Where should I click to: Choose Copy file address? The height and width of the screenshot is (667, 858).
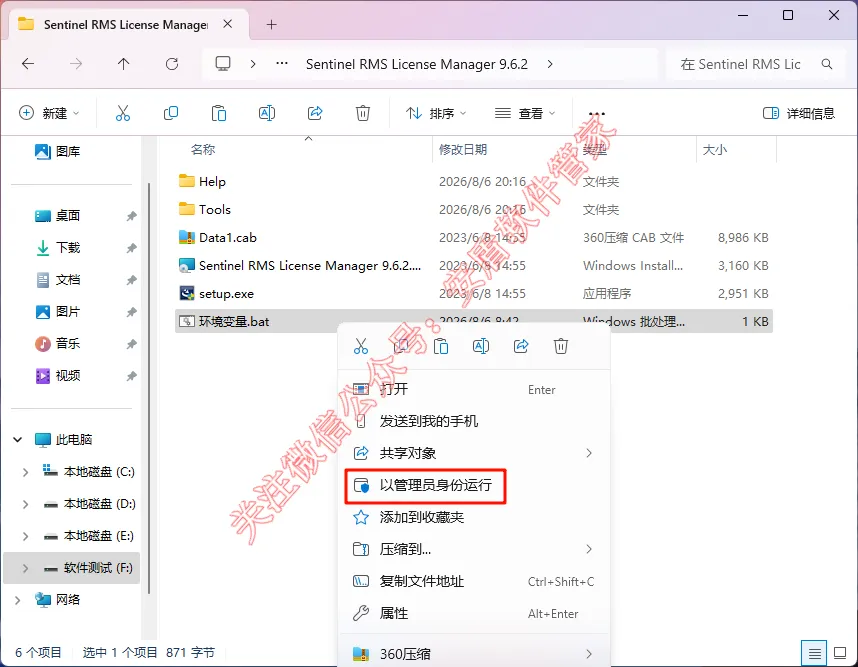[x=474, y=581]
